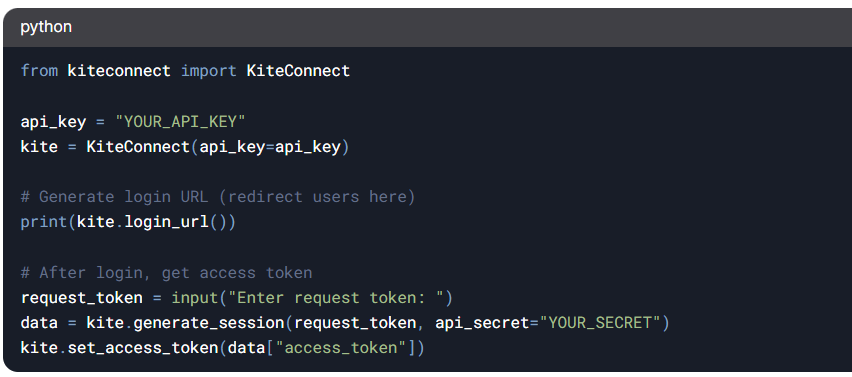The width and height of the screenshot is (852, 377).
Task: Click the "YOUR_API_KEY" string literal
Action: 180,122
